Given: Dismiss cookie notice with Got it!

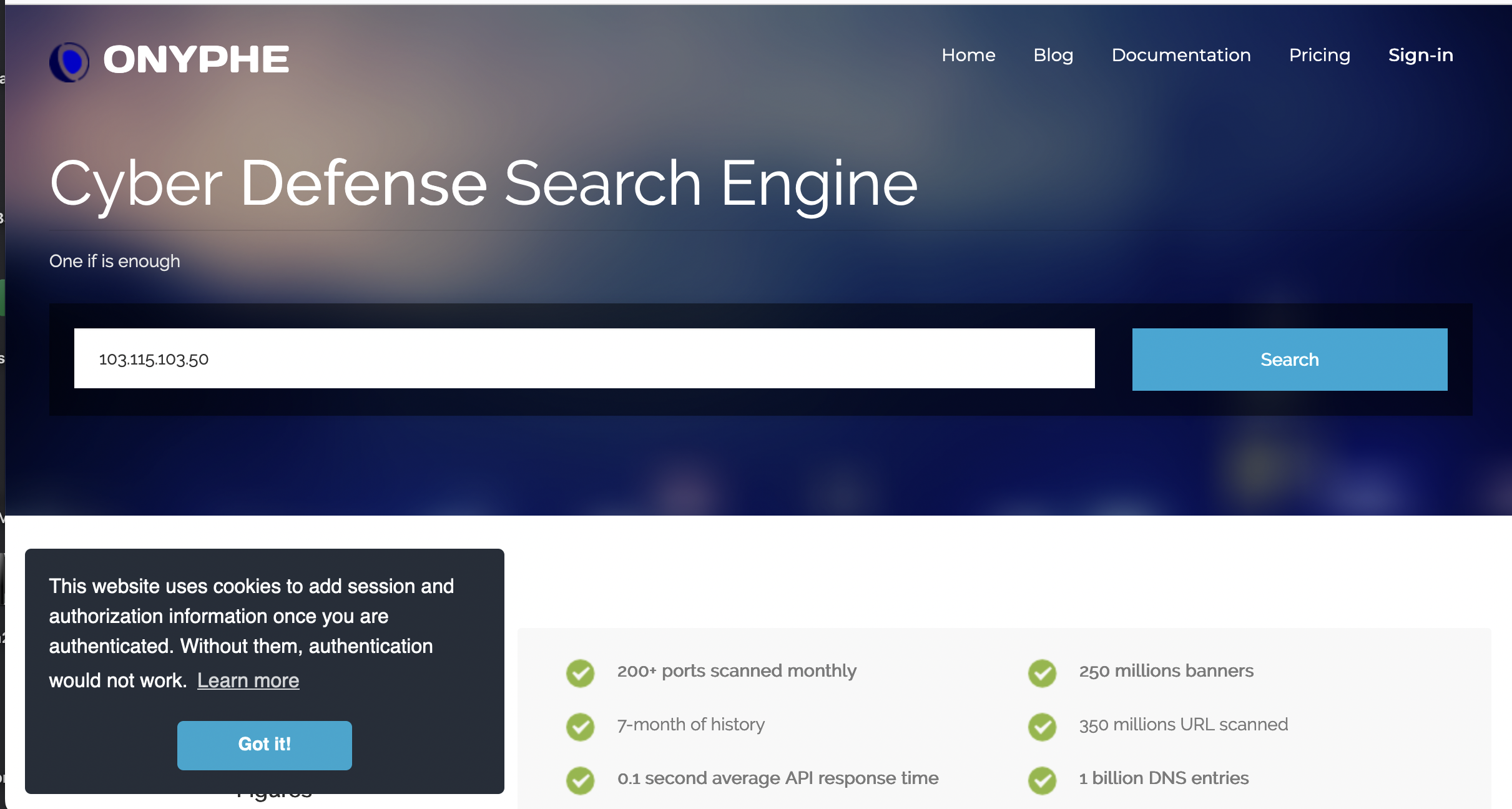Looking at the screenshot, I should [x=265, y=745].
